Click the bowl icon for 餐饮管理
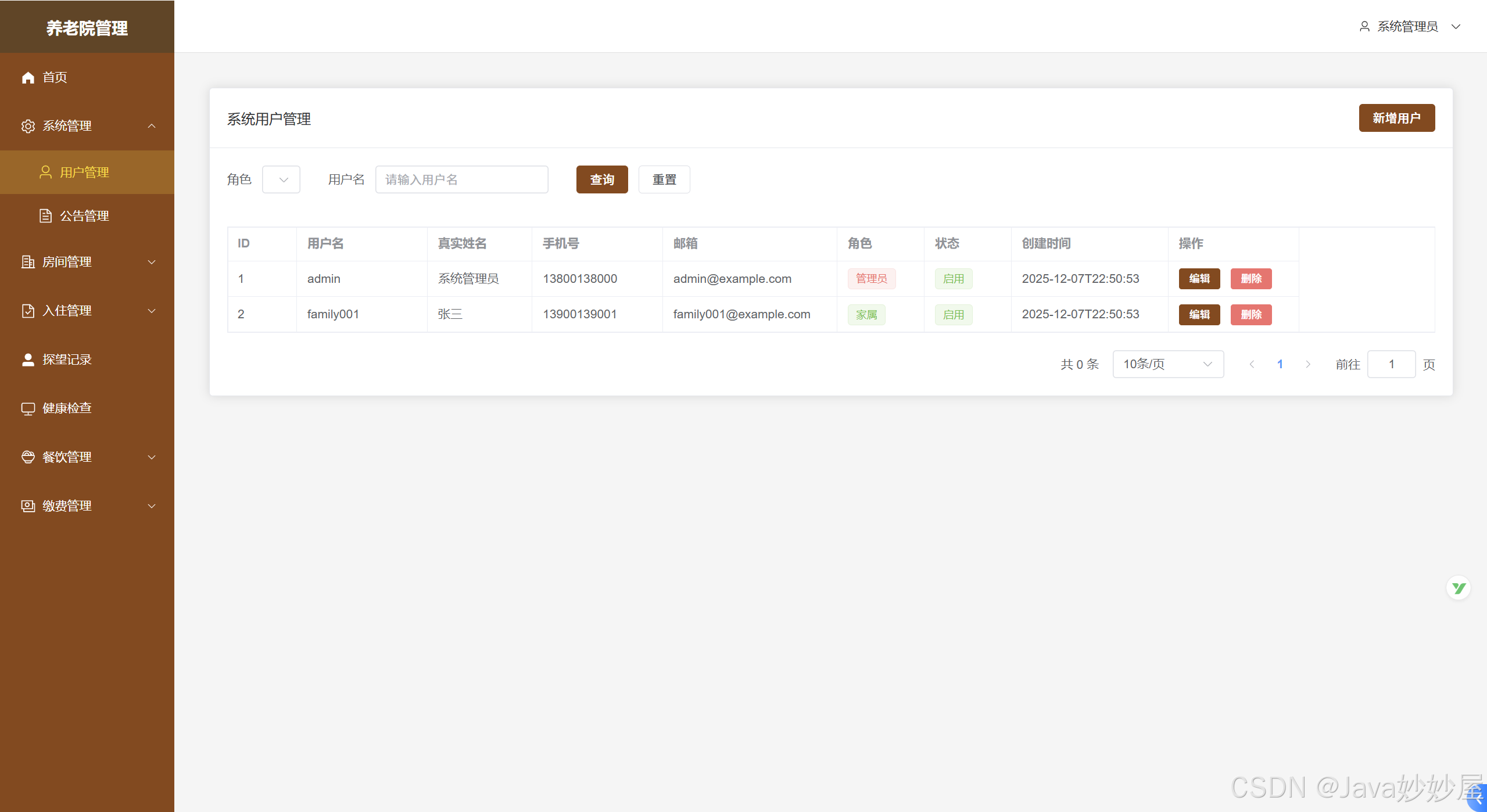Screen dimensions: 1487x812 click(x=28, y=457)
